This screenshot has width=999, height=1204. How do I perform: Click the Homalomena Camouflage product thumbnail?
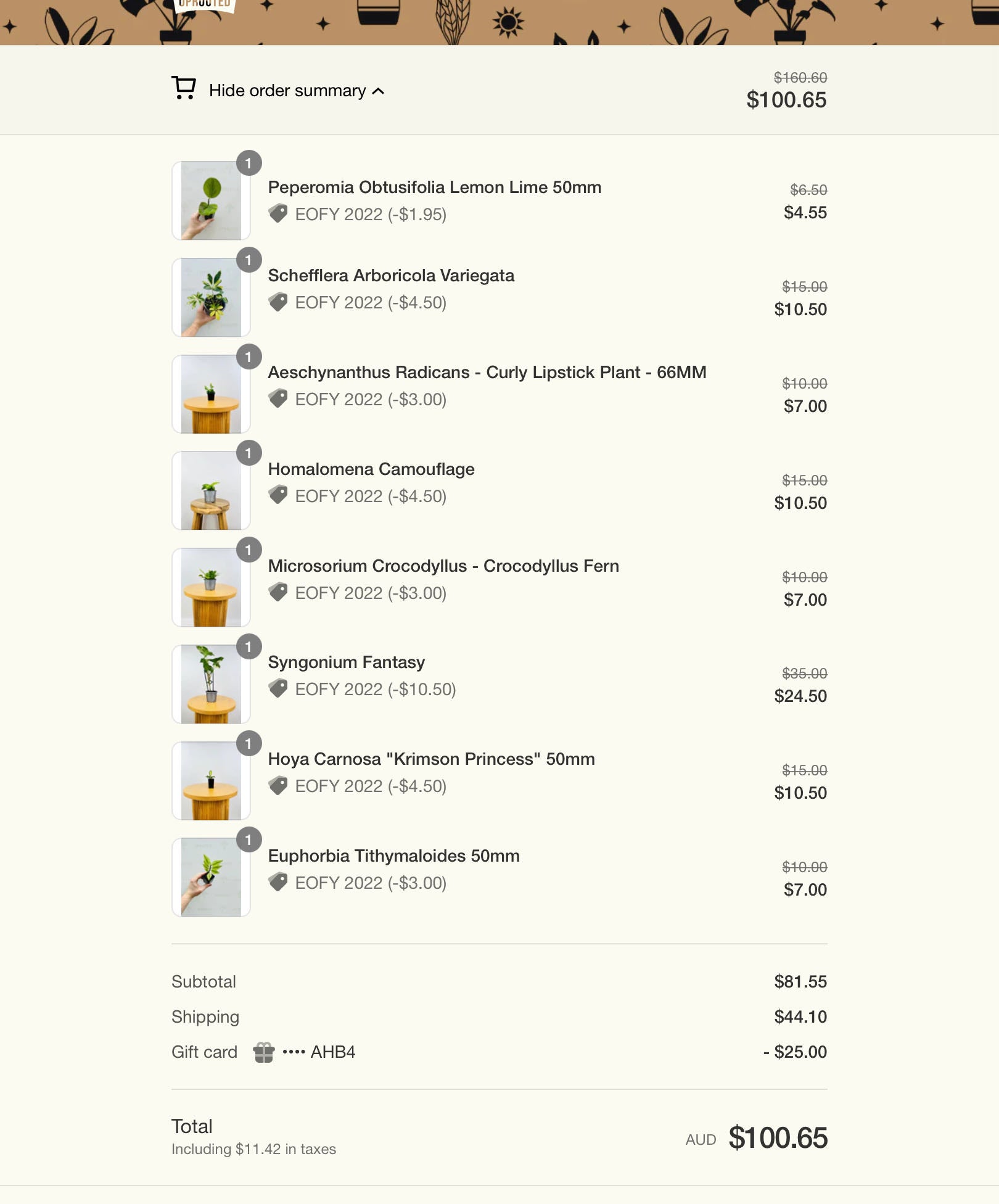tap(211, 491)
